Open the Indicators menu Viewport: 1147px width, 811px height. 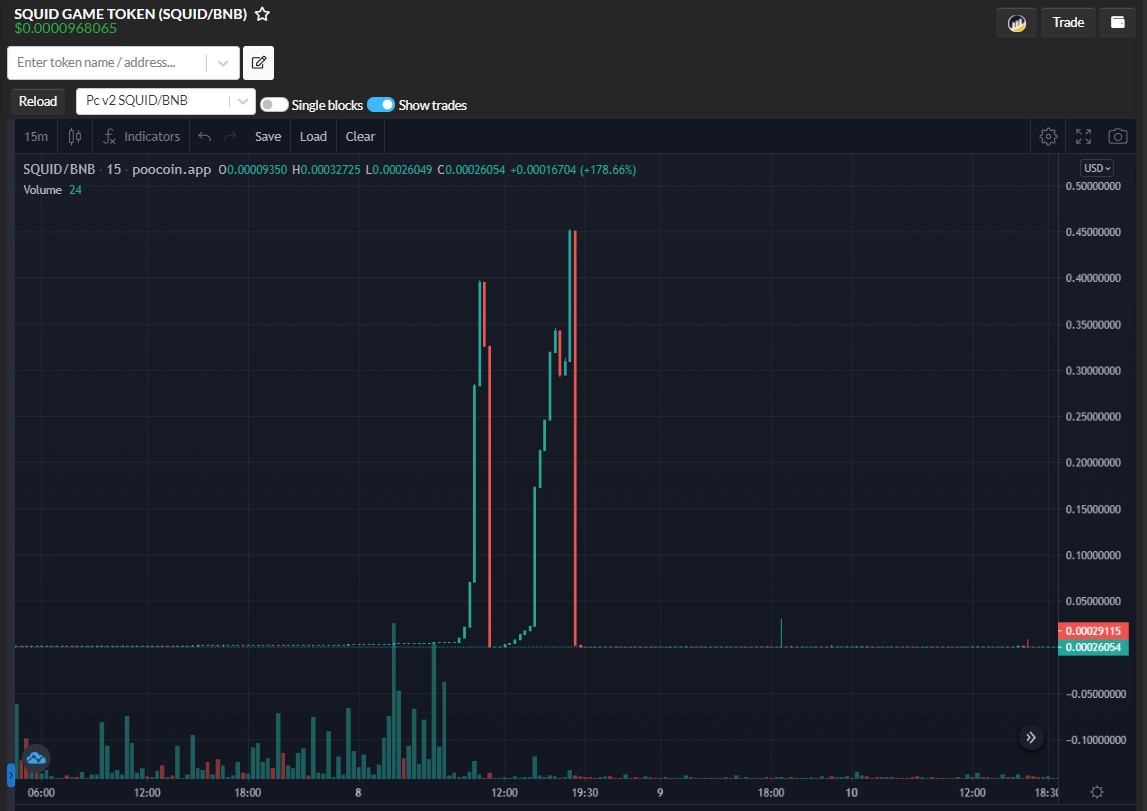[142, 136]
